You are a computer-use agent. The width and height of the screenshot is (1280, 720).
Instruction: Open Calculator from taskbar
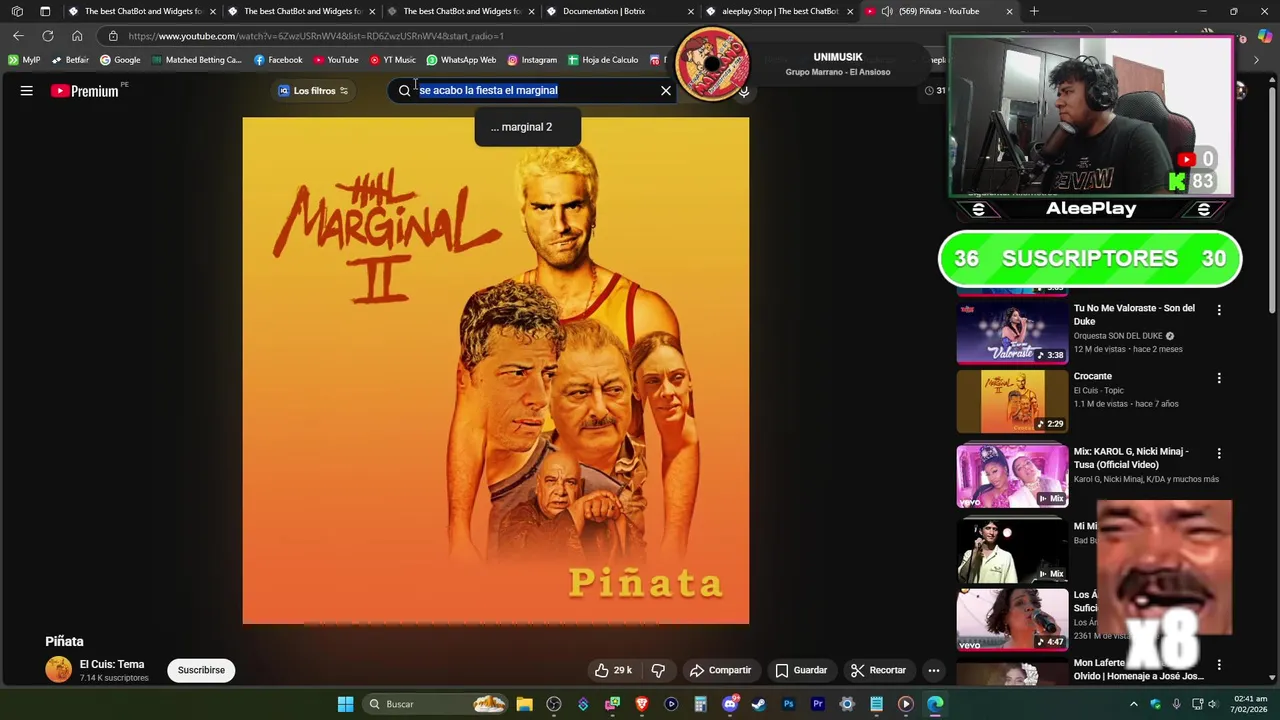point(700,704)
